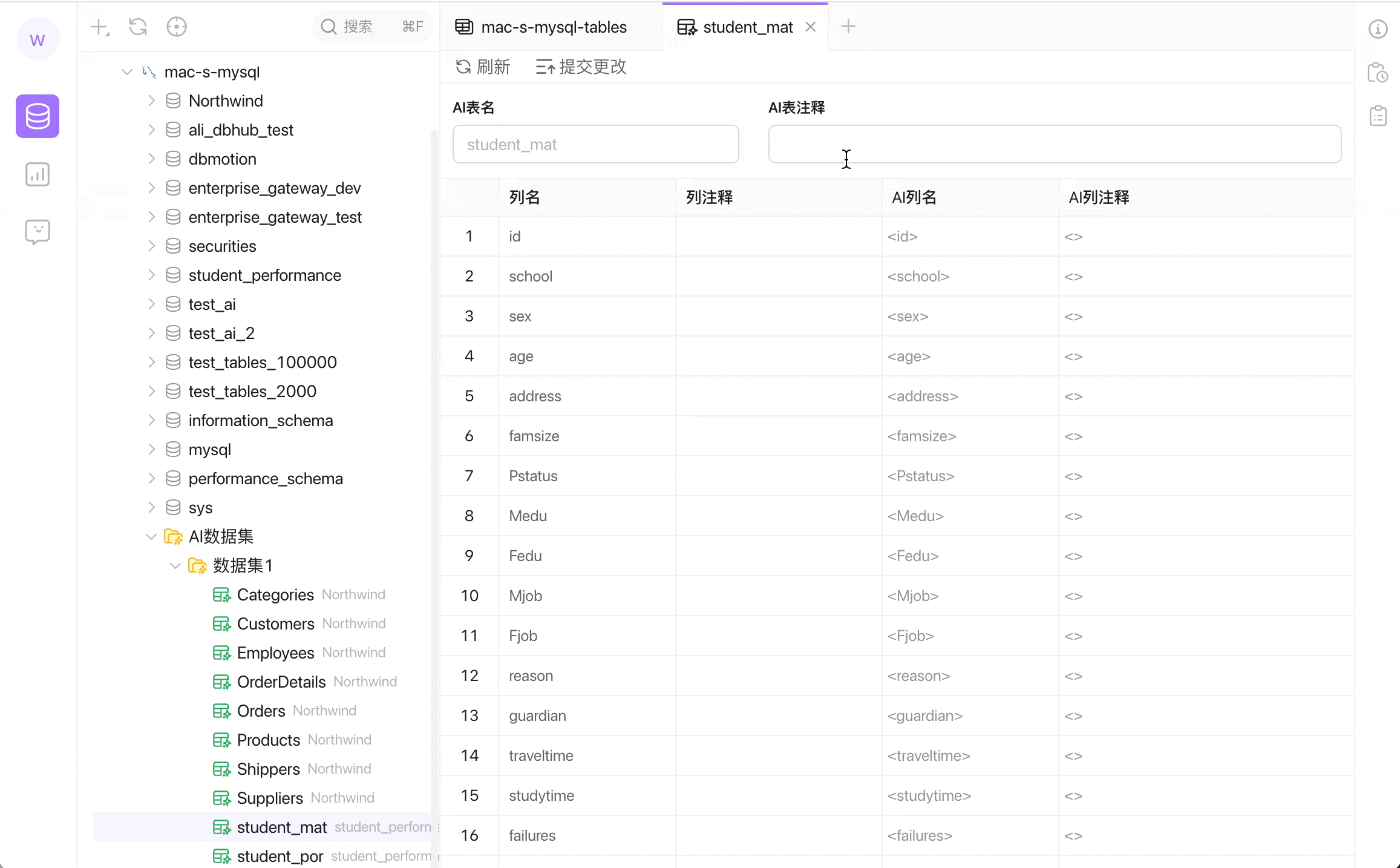
Task: Click row number 12
Action: (469, 676)
